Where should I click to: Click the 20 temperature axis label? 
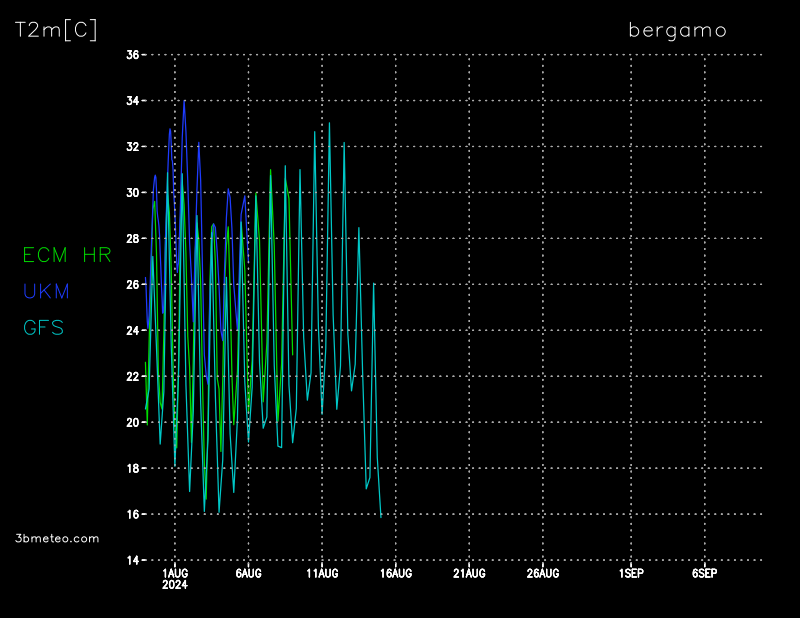tap(132, 423)
